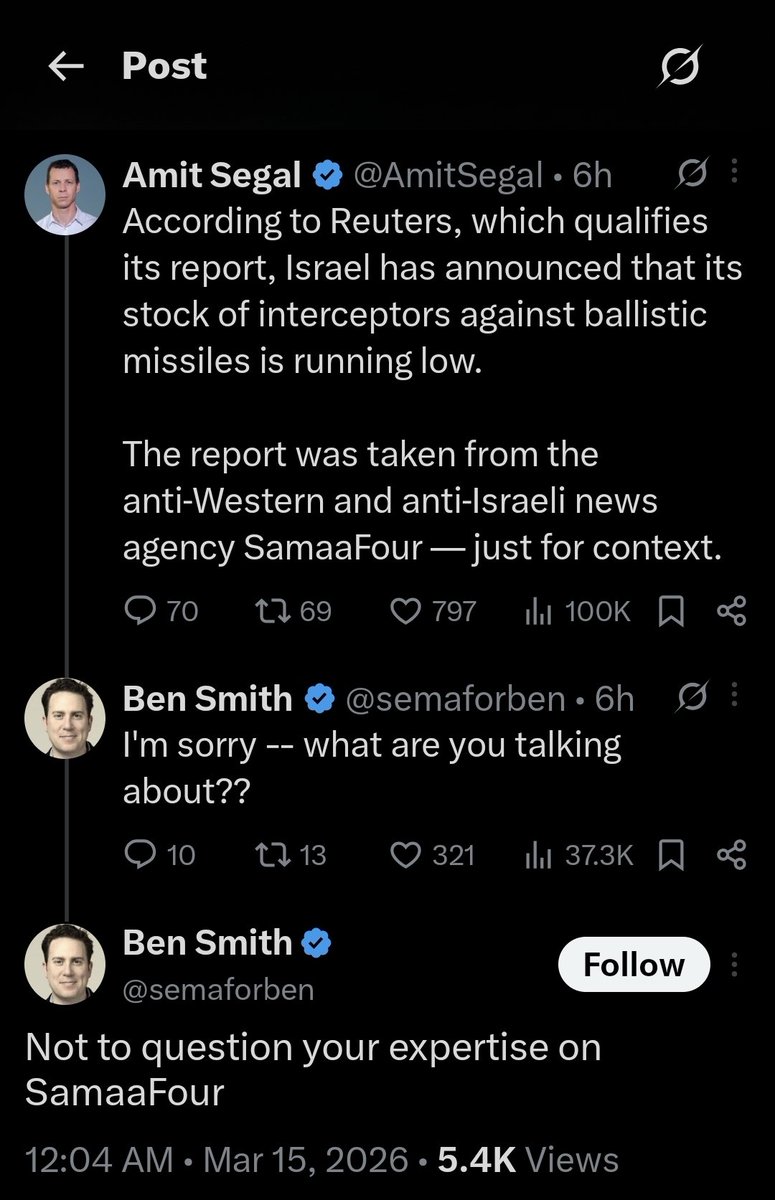Repost Ben Smith's post showing 13 reposts
This screenshot has width=775, height=1200.
[270, 854]
